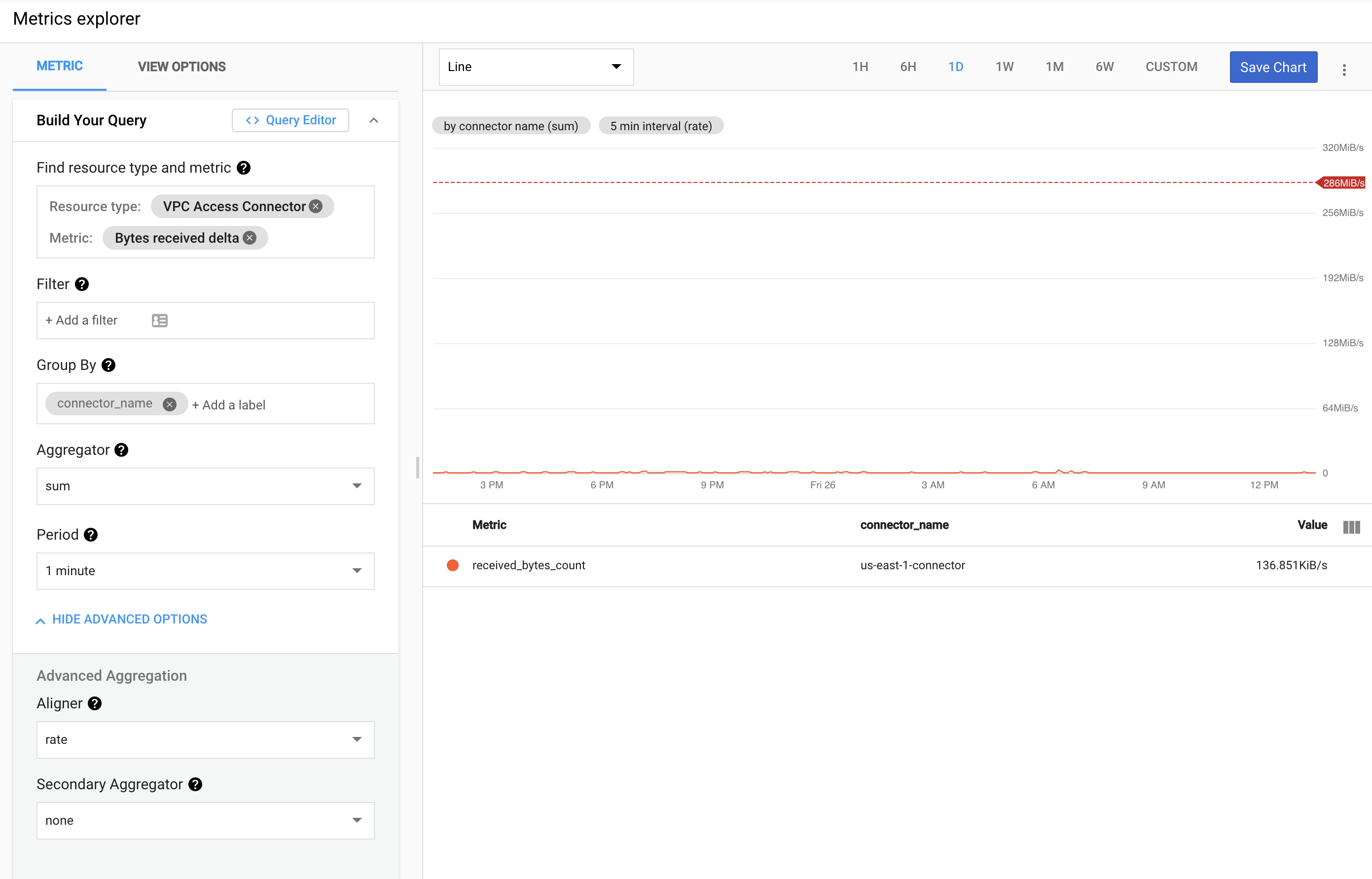Remove the Bytes received delta metric chip
Viewport: 1372px width, 879px height.
click(250, 238)
